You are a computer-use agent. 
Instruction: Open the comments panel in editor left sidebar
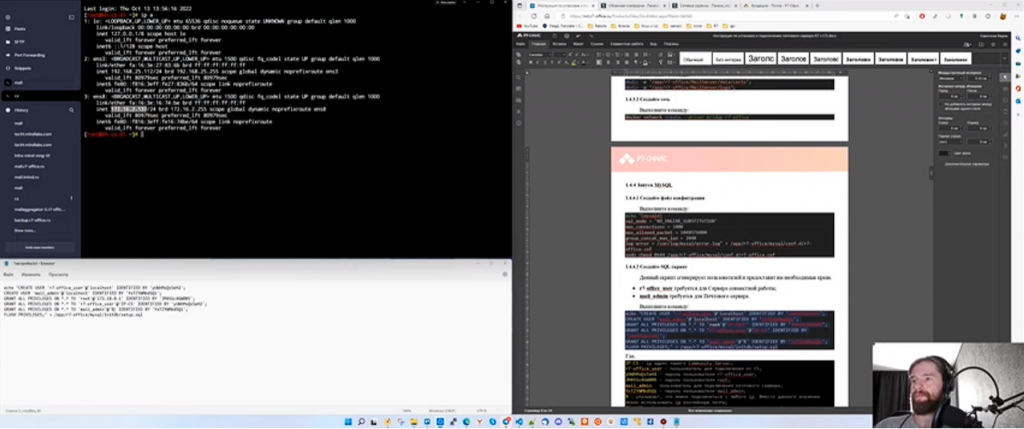[519, 89]
